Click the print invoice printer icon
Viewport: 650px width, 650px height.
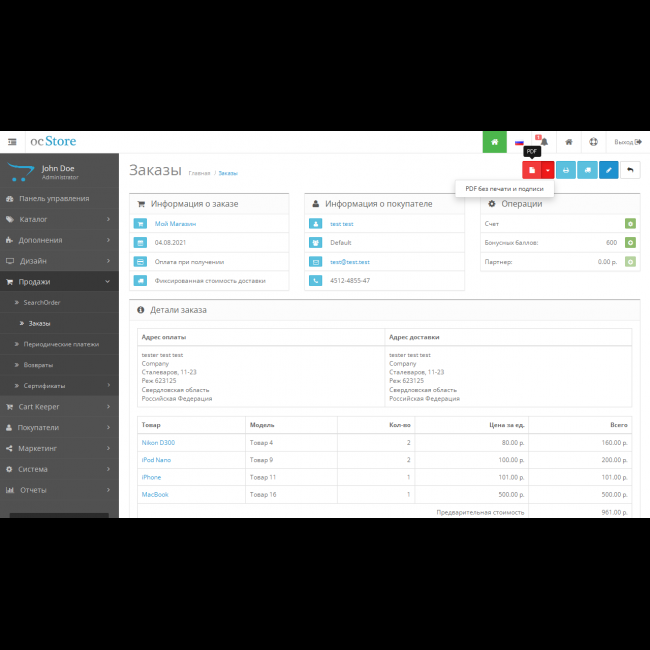566,170
